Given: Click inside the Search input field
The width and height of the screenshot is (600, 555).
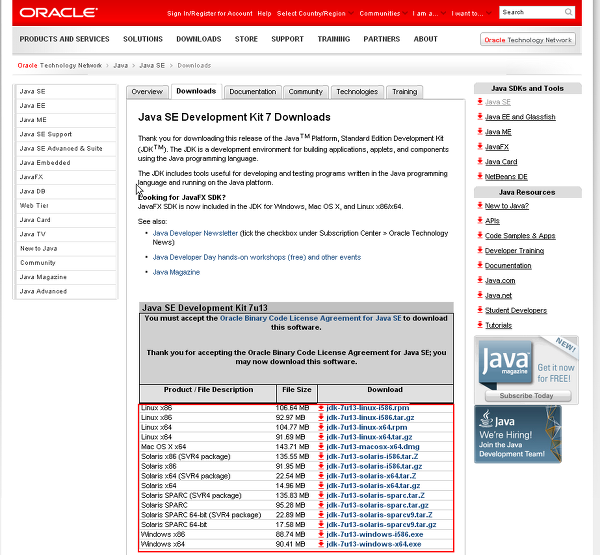Looking at the screenshot, I should (532, 12).
